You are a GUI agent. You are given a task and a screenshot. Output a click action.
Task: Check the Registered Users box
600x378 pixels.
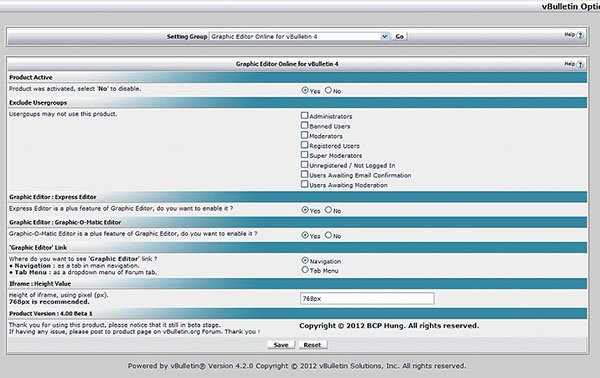click(304, 145)
